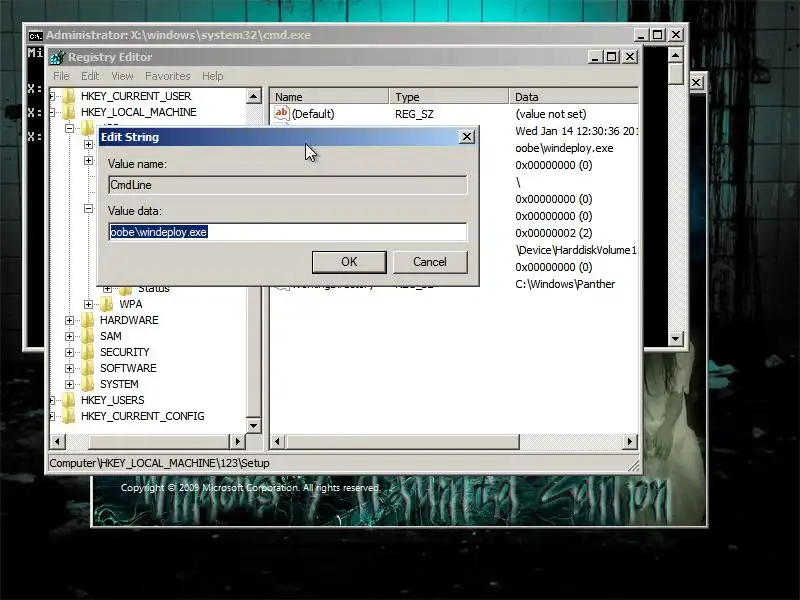The height and width of the screenshot is (600, 800).
Task: Confirm the edit with the OK button
Action: click(349, 262)
